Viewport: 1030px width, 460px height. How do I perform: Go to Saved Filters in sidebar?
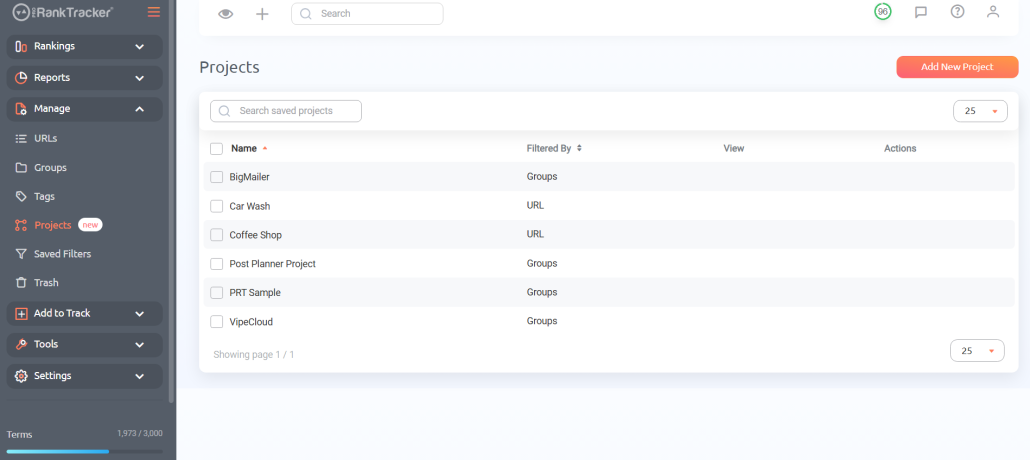click(62, 254)
